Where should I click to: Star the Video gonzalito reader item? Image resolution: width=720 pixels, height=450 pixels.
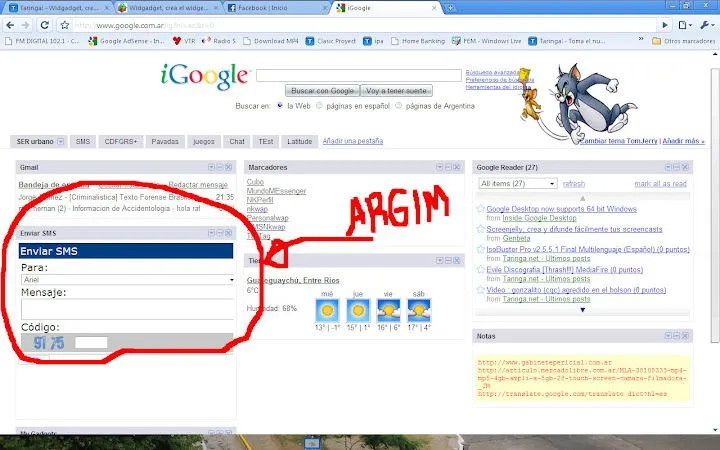(480, 290)
